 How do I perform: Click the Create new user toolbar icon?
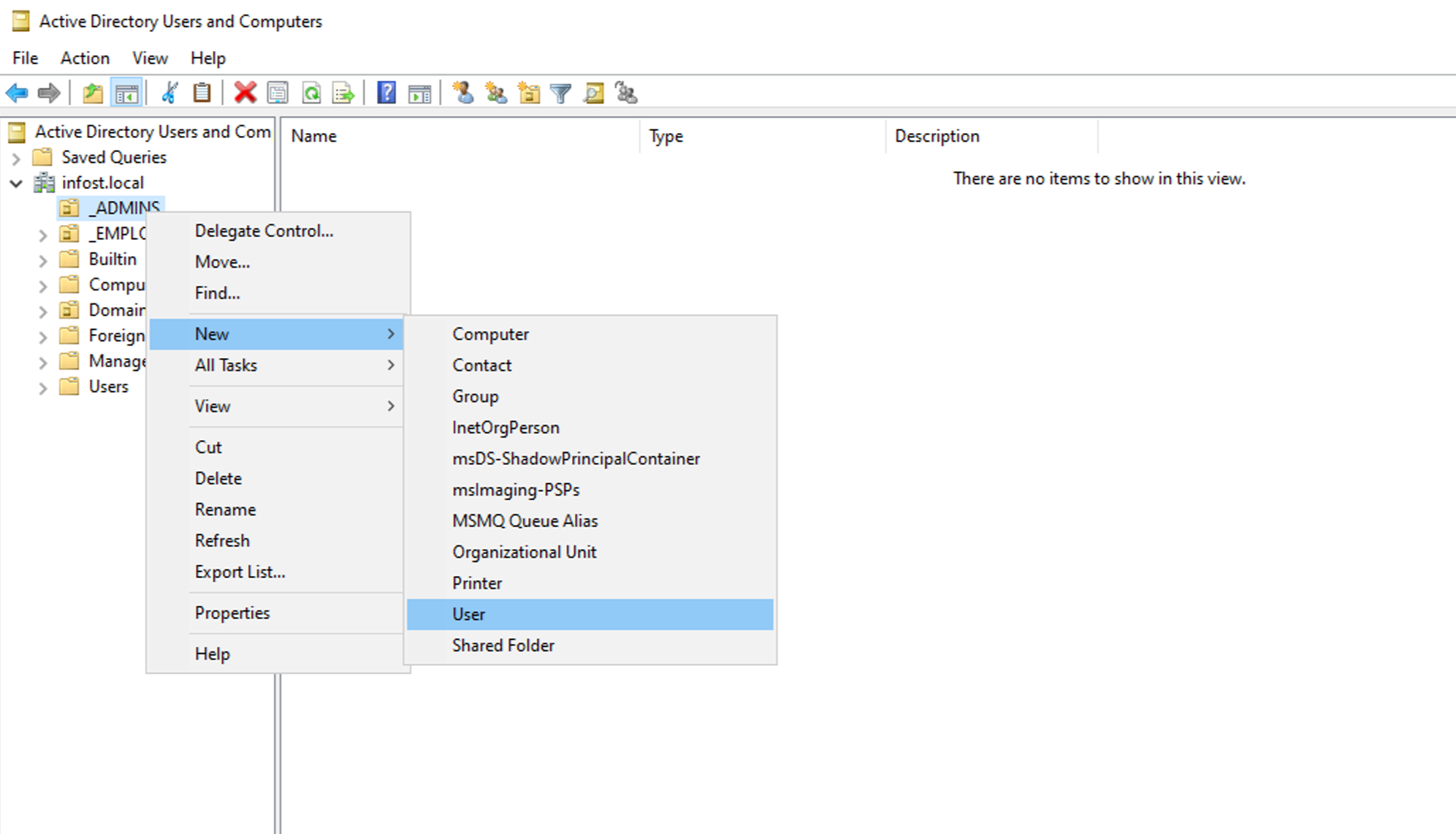tap(463, 93)
